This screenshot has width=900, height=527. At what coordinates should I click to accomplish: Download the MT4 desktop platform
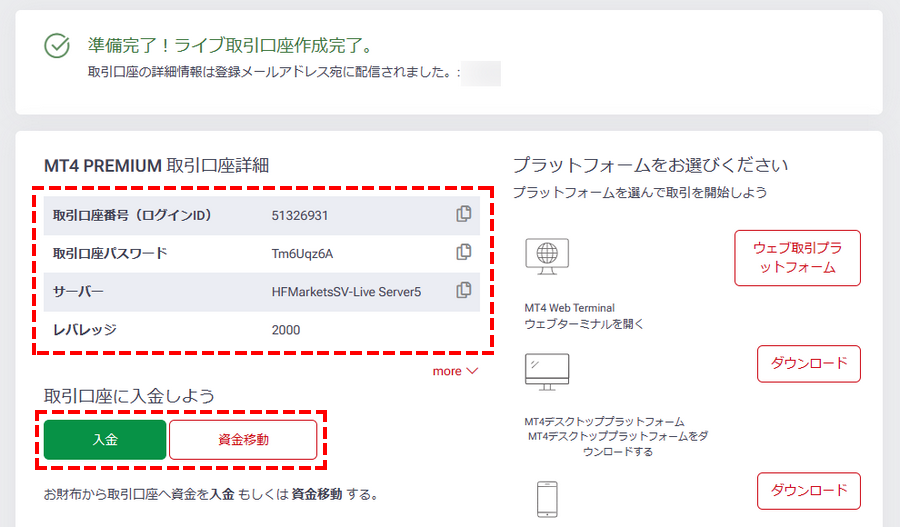[809, 363]
